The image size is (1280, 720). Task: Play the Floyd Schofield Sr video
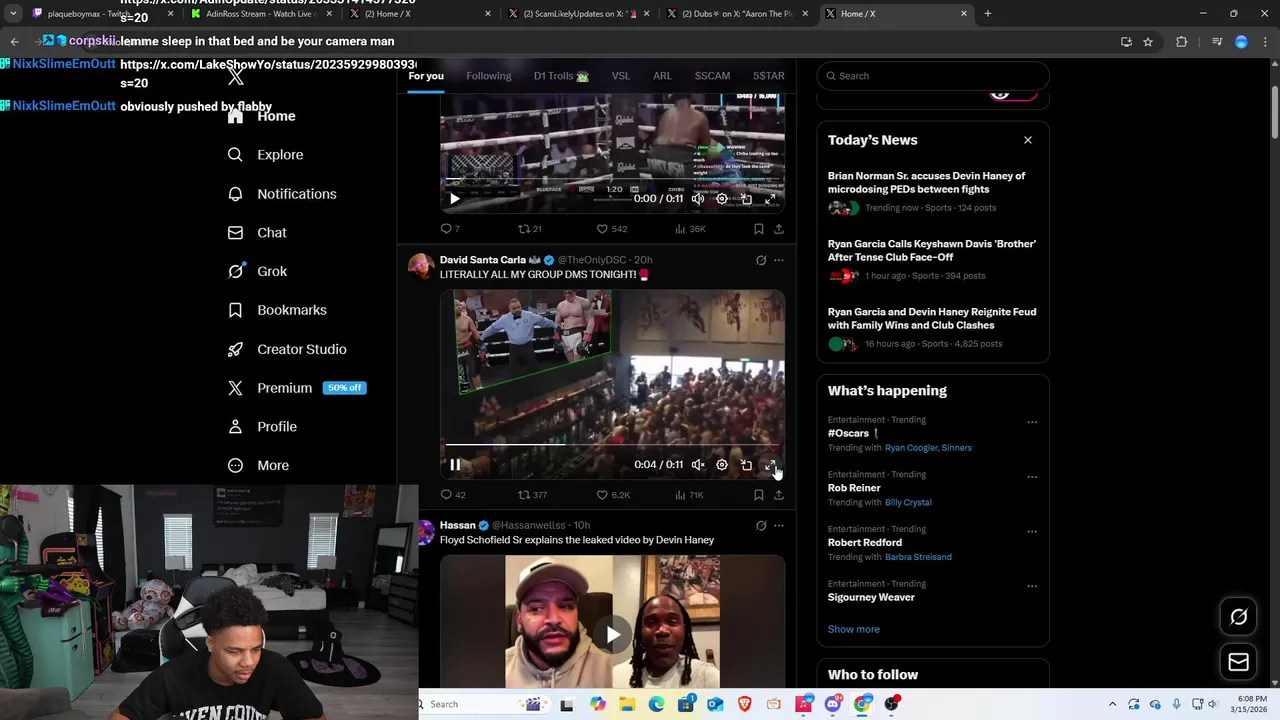612,634
